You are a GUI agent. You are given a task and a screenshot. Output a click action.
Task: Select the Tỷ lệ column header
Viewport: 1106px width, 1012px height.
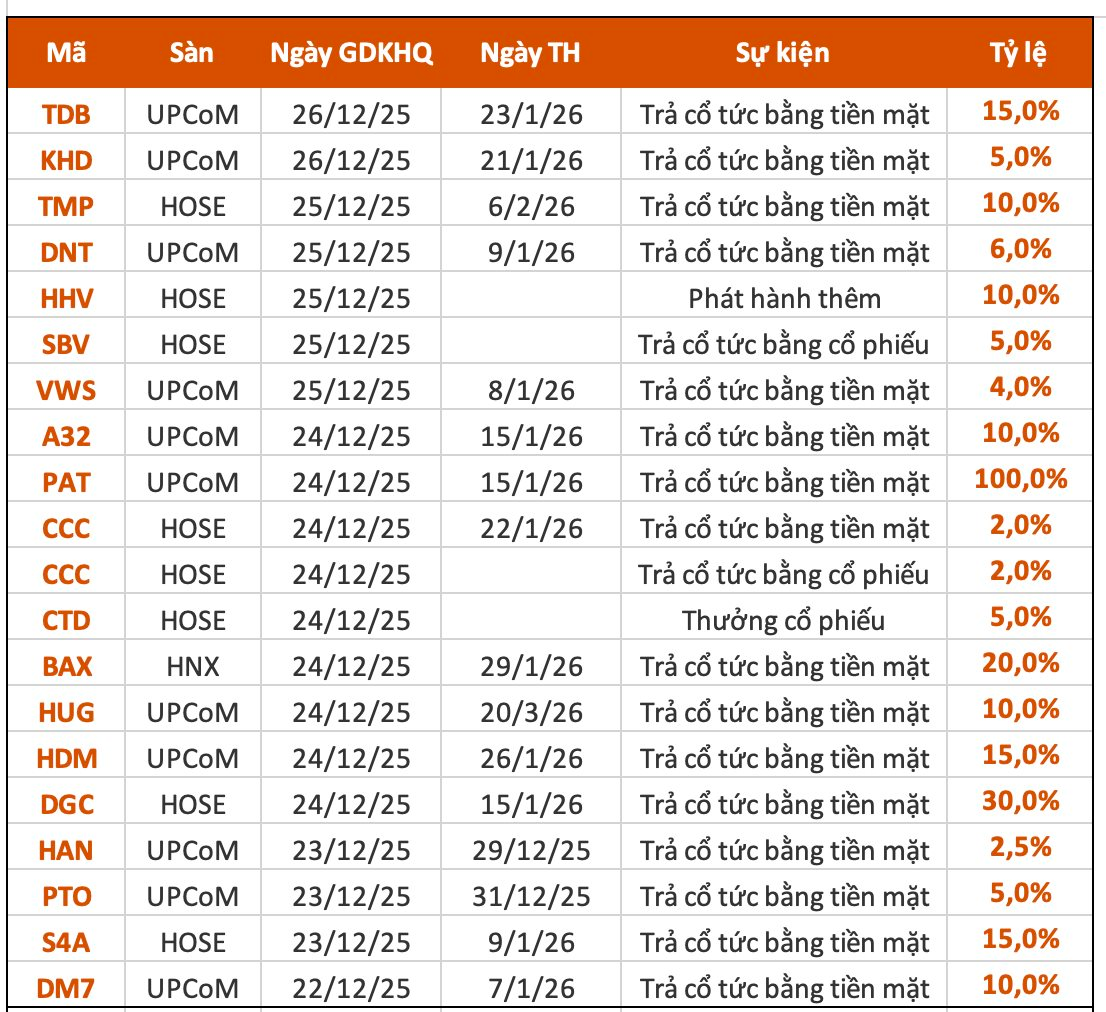click(1020, 53)
